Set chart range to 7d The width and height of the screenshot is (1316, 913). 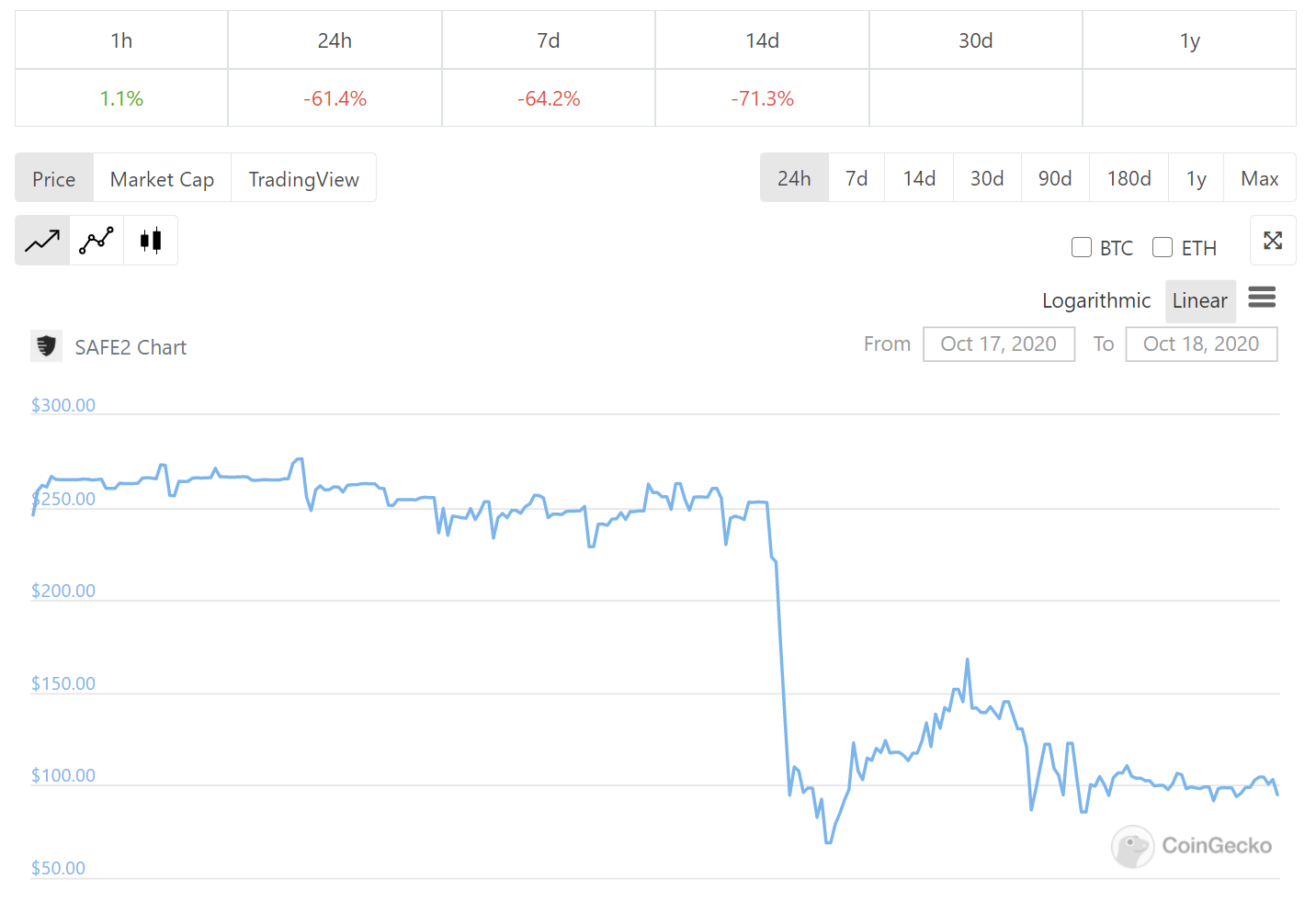[x=856, y=177]
